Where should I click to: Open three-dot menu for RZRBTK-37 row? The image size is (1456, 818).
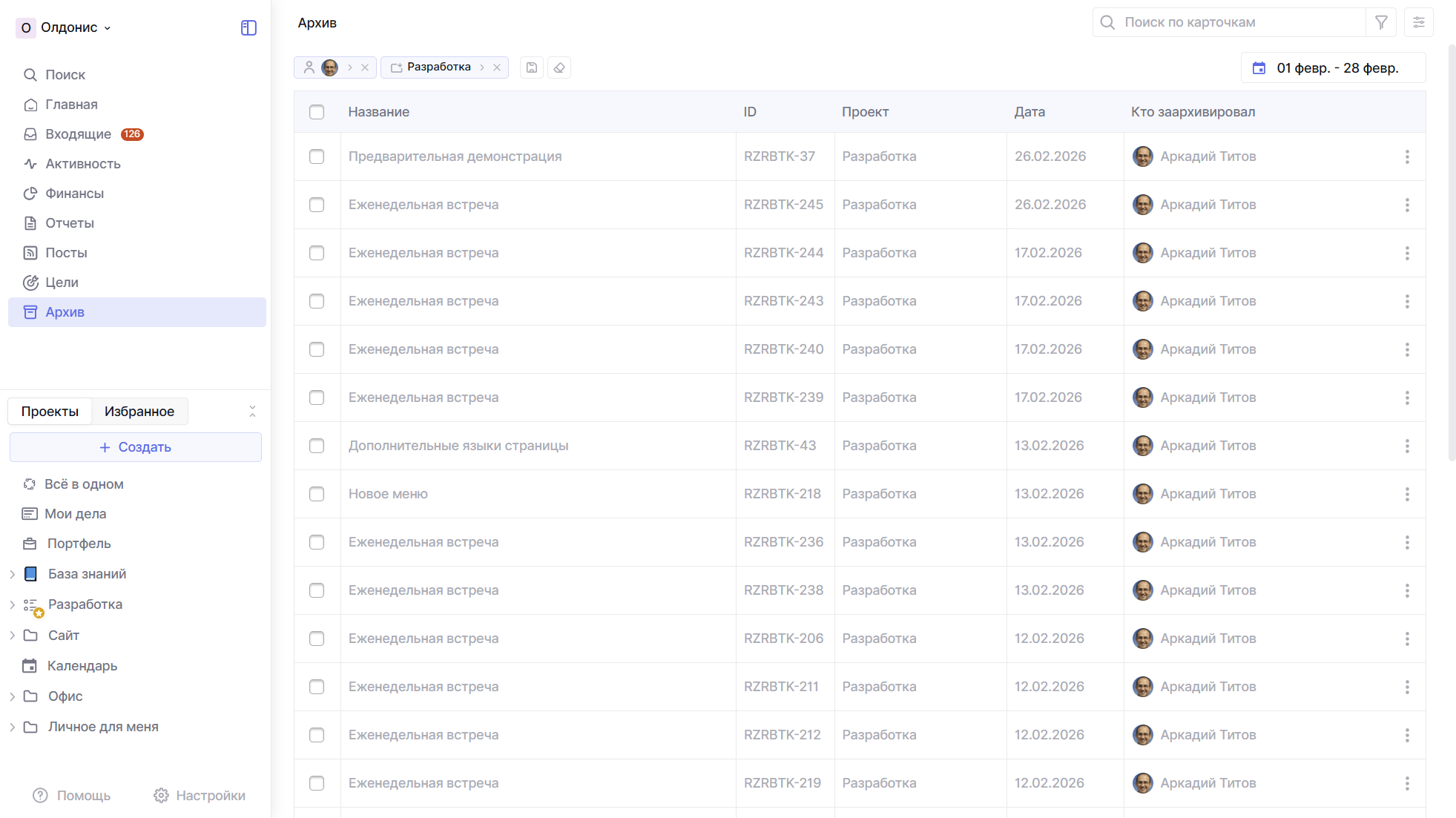[1406, 156]
